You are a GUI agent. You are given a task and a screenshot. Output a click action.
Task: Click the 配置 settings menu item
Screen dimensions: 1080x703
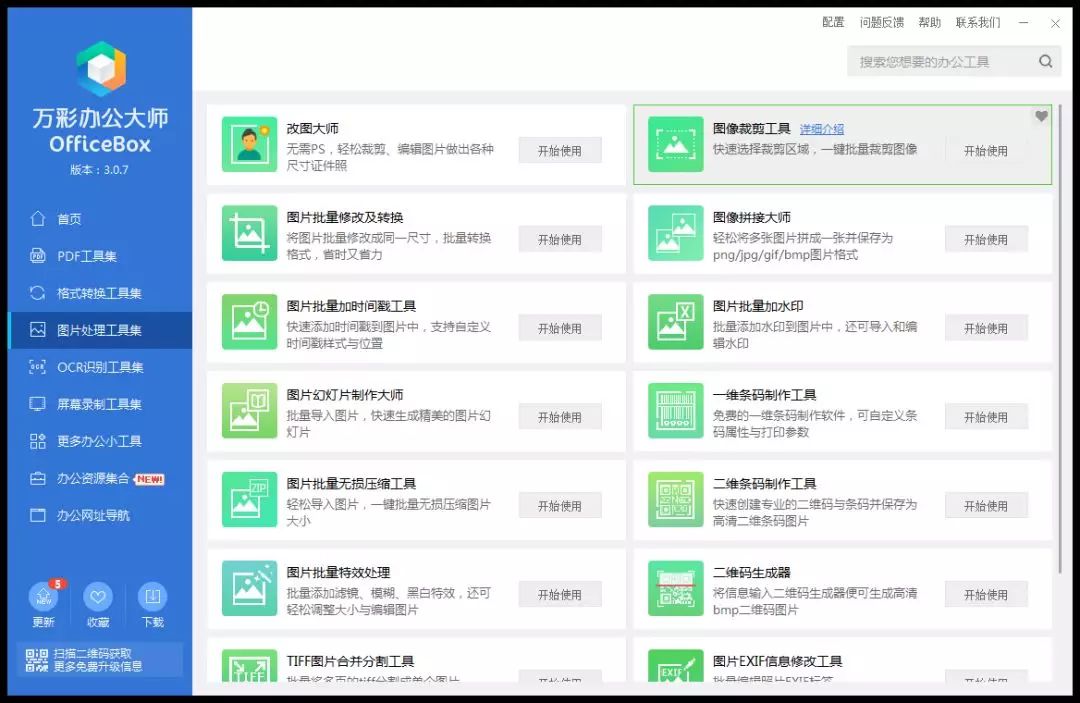coord(833,22)
